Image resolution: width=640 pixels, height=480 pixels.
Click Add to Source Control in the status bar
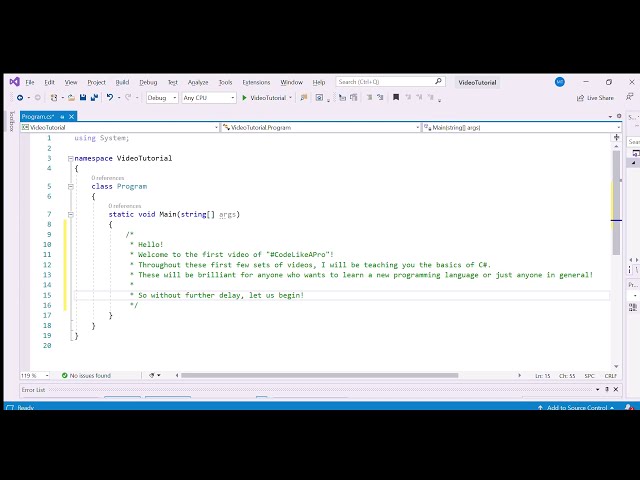[x=576, y=407]
